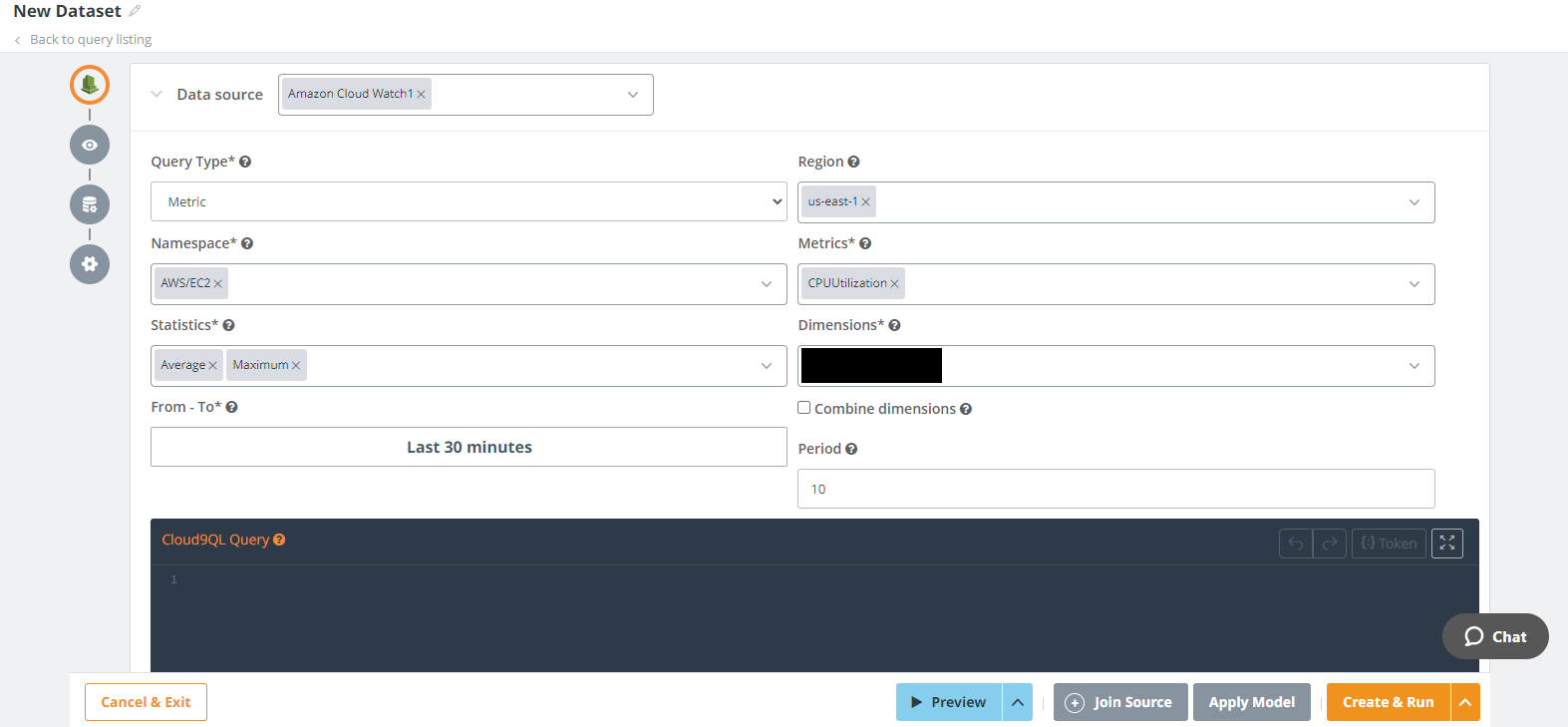The image size is (1568, 727).
Task: Collapse the Data source section chevron
Action: 157,95
